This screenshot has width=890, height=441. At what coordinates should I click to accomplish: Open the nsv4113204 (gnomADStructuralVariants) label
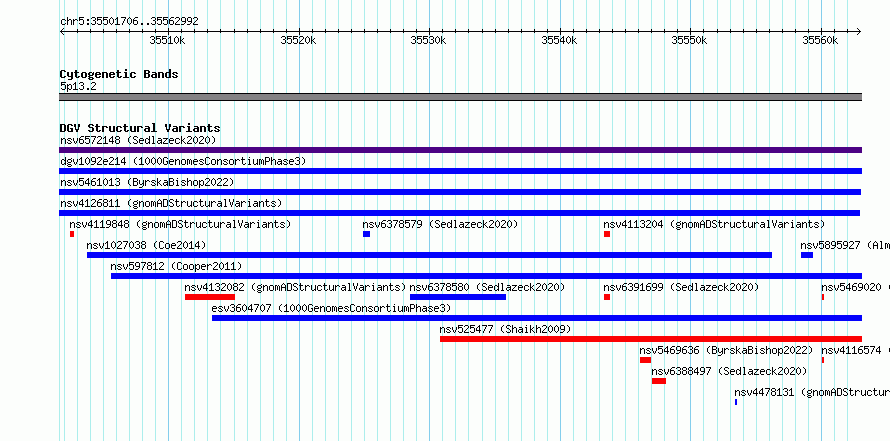[x=714, y=224]
